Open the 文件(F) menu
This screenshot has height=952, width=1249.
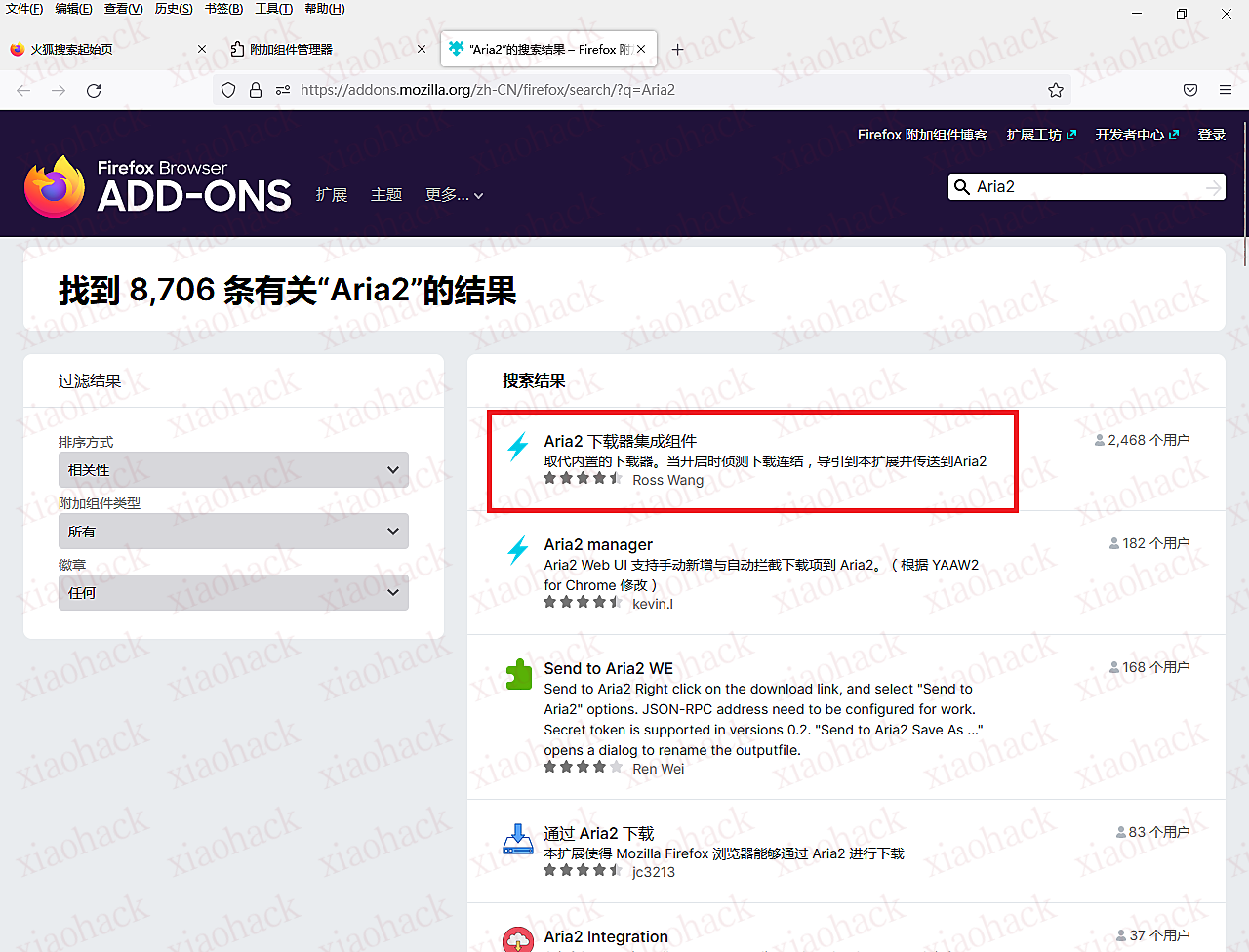(x=24, y=9)
